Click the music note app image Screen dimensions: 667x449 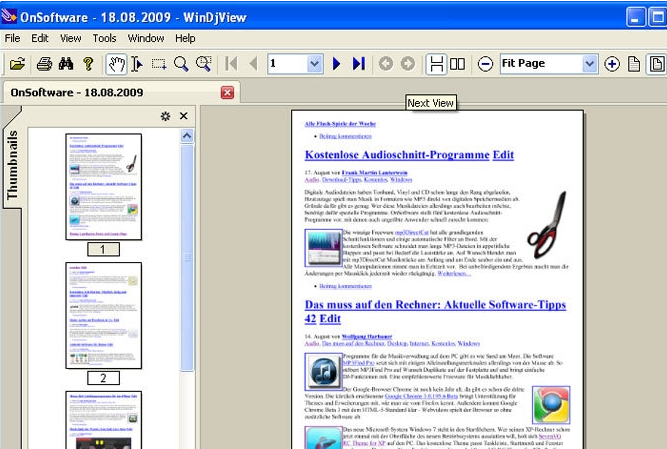point(324,372)
